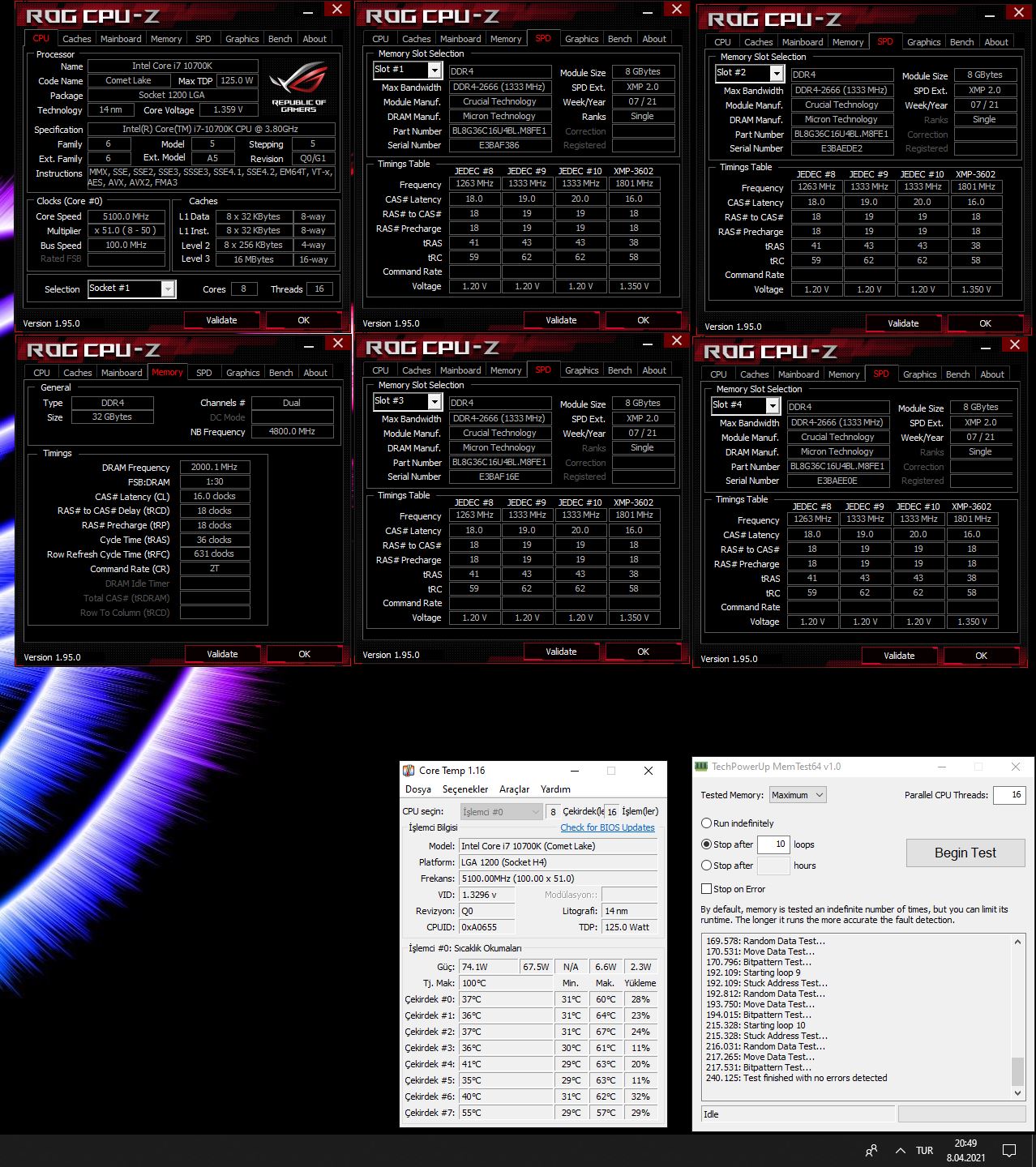Click the Parallel CPU Threads field
This screenshot has width=1036, height=1167.
pos(1008,794)
